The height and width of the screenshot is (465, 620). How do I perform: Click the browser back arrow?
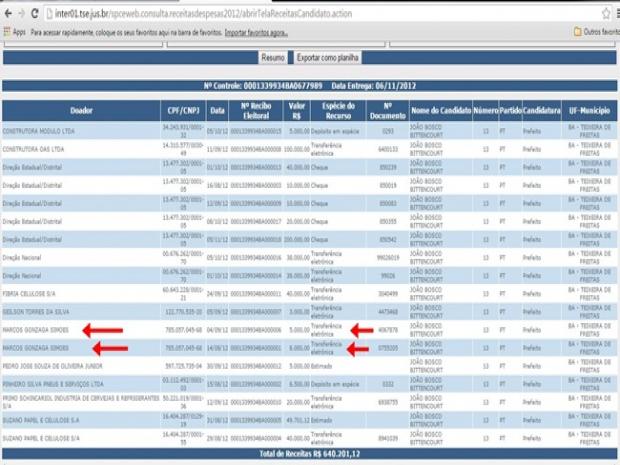[x=7, y=14]
